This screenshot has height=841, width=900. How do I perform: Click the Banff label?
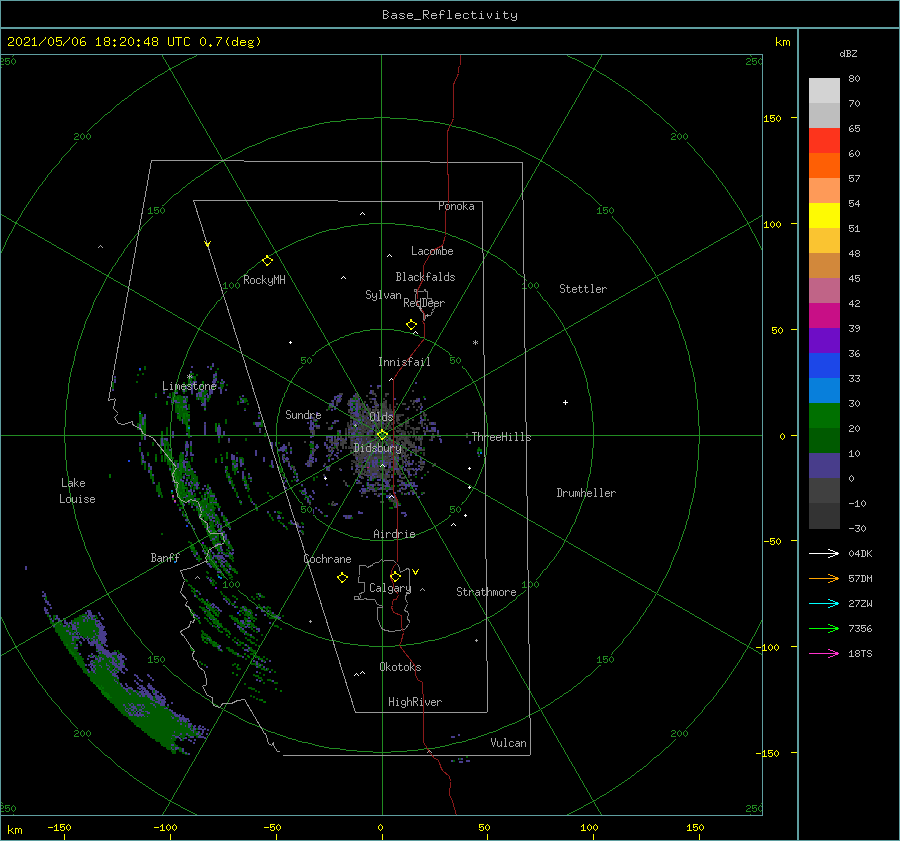tap(165, 557)
